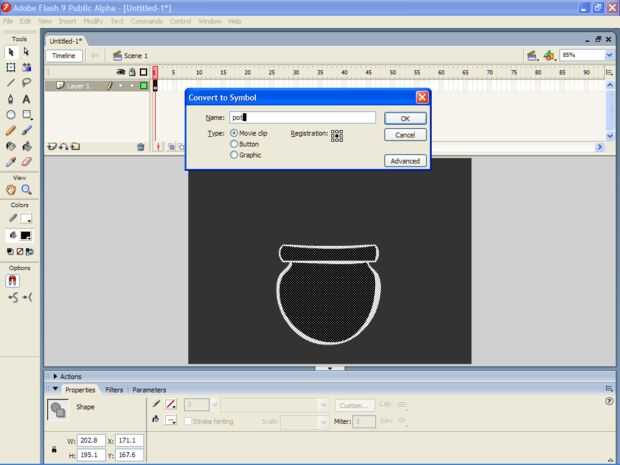620x465 pixels.
Task: Select the Pen tool
Action: click(x=11, y=99)
